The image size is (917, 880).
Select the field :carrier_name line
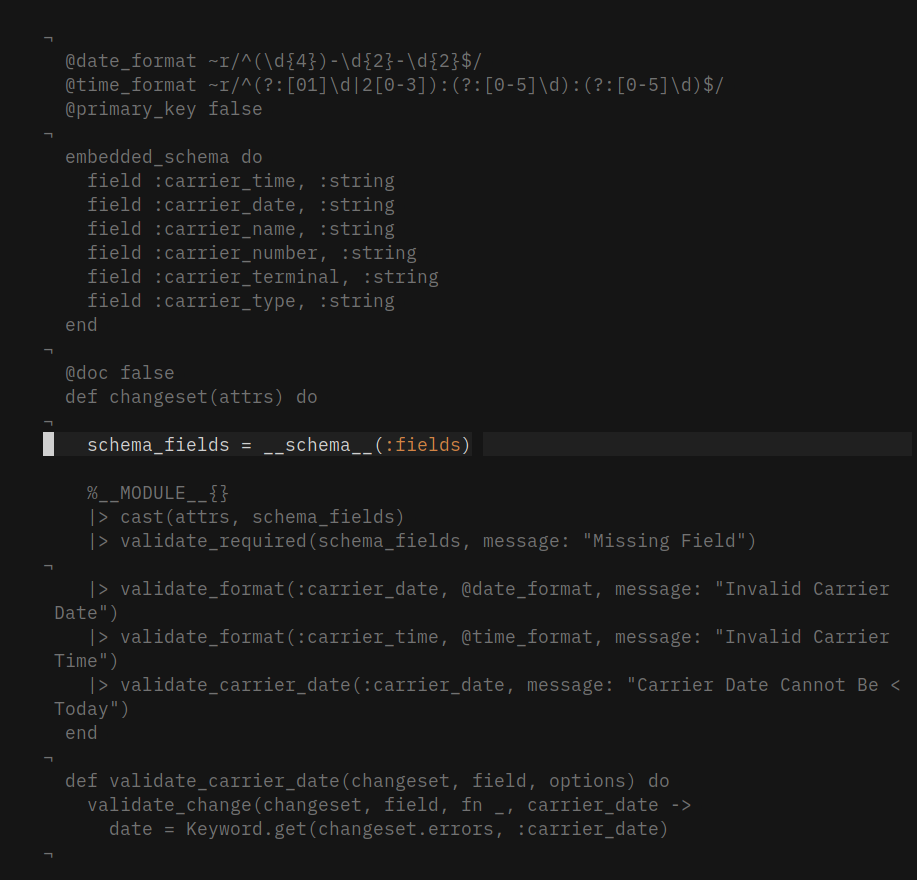click(x=240, y=229)
